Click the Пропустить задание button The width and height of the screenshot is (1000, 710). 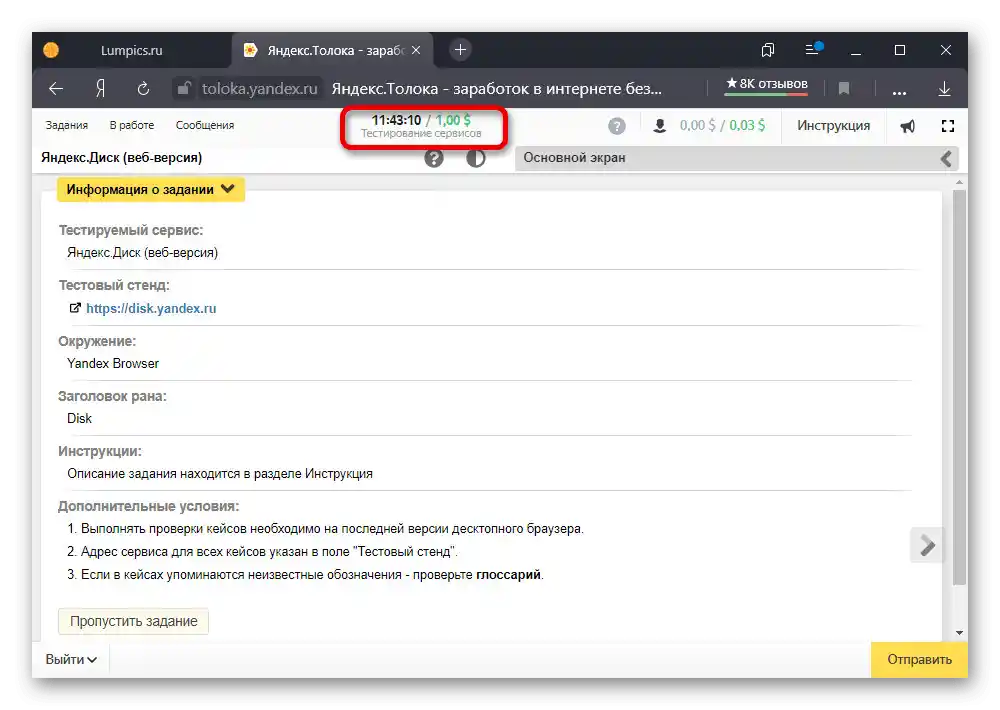[x=133, y=621]
